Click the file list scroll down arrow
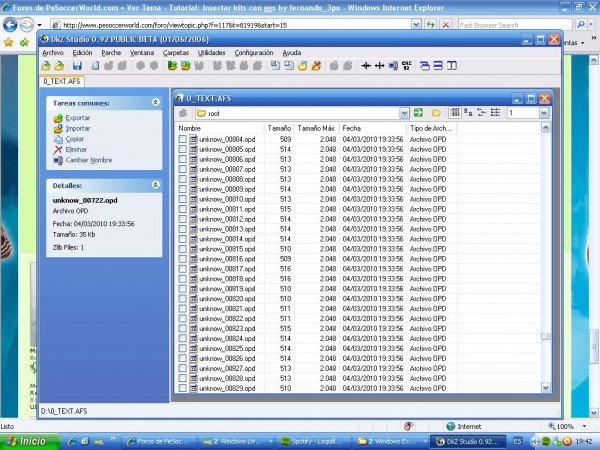 546,388
